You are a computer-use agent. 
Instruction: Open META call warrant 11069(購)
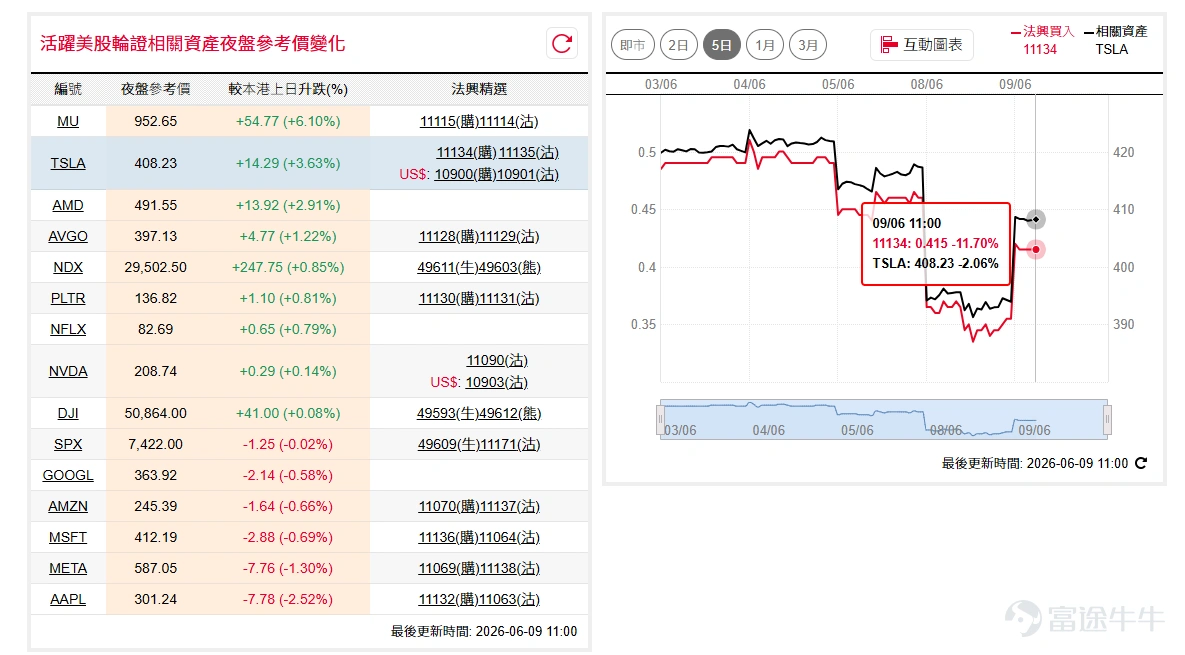[448, 569]
